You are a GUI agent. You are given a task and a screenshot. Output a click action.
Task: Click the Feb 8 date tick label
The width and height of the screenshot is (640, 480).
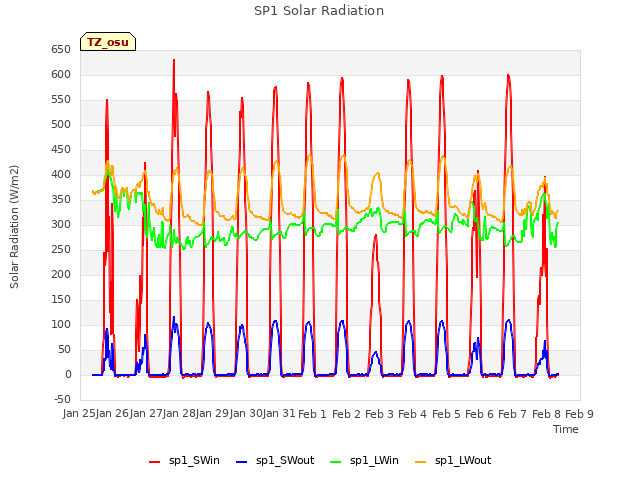(546, 414)
